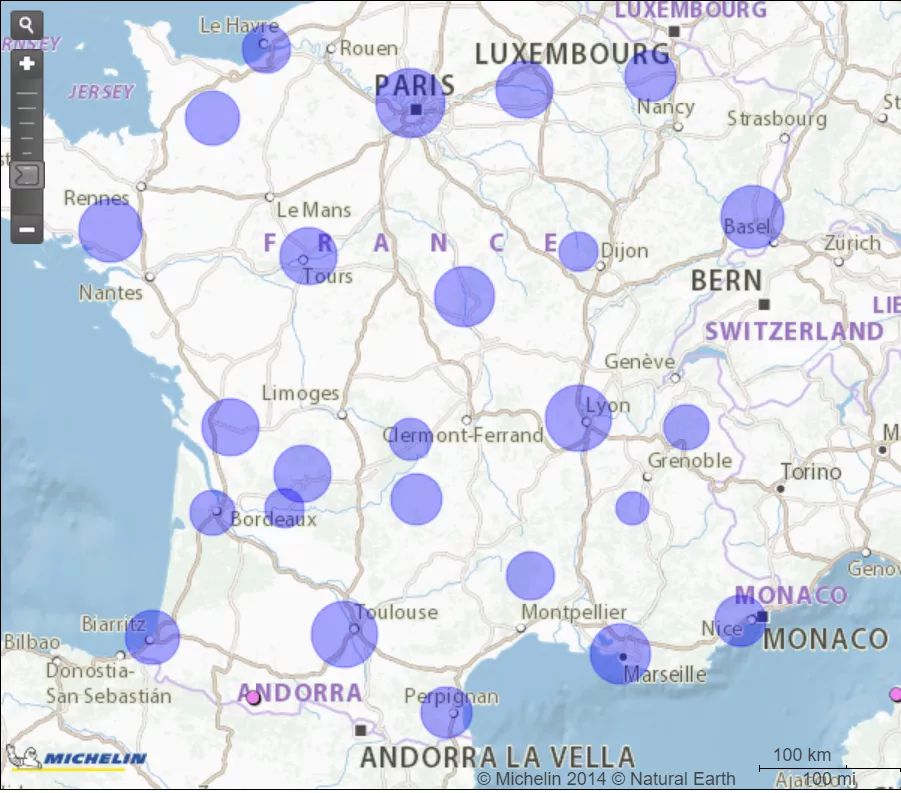The height and width of the screenshot is (793, 901).
Task: Click the Zürich city label
Action: [852, 243]
